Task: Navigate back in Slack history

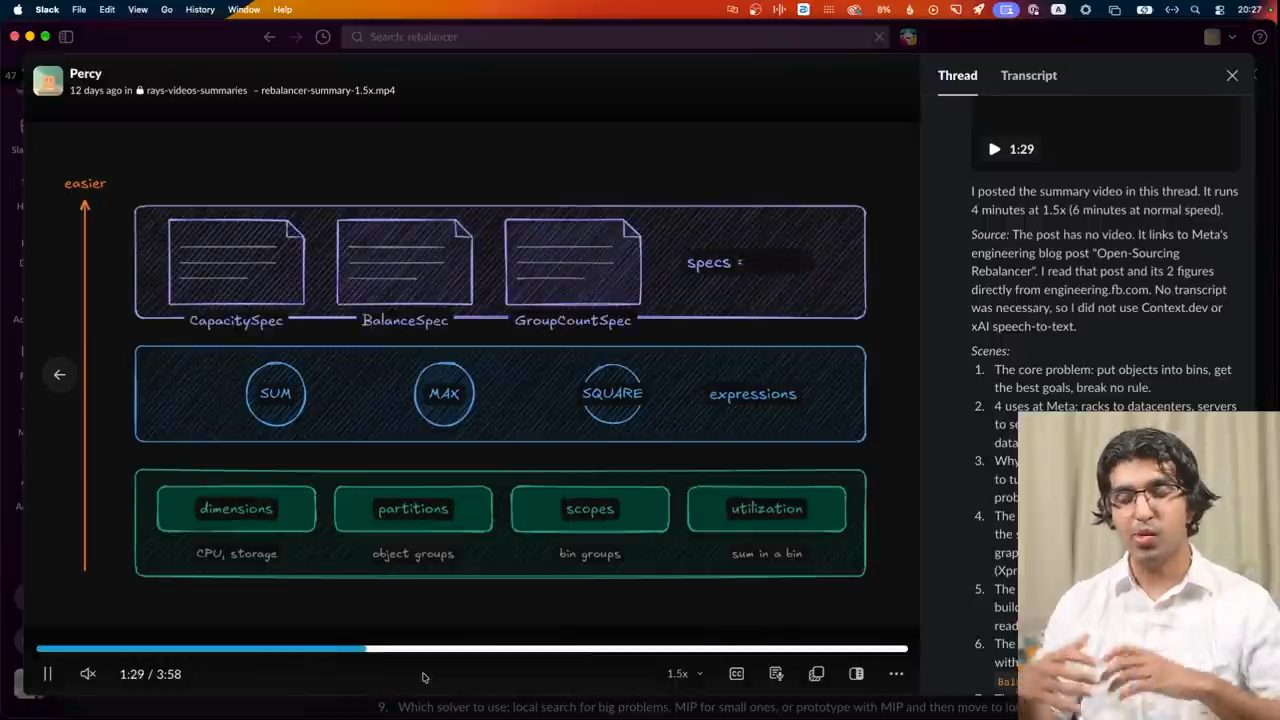Action: pyautogui.click(x=269, y=37)
